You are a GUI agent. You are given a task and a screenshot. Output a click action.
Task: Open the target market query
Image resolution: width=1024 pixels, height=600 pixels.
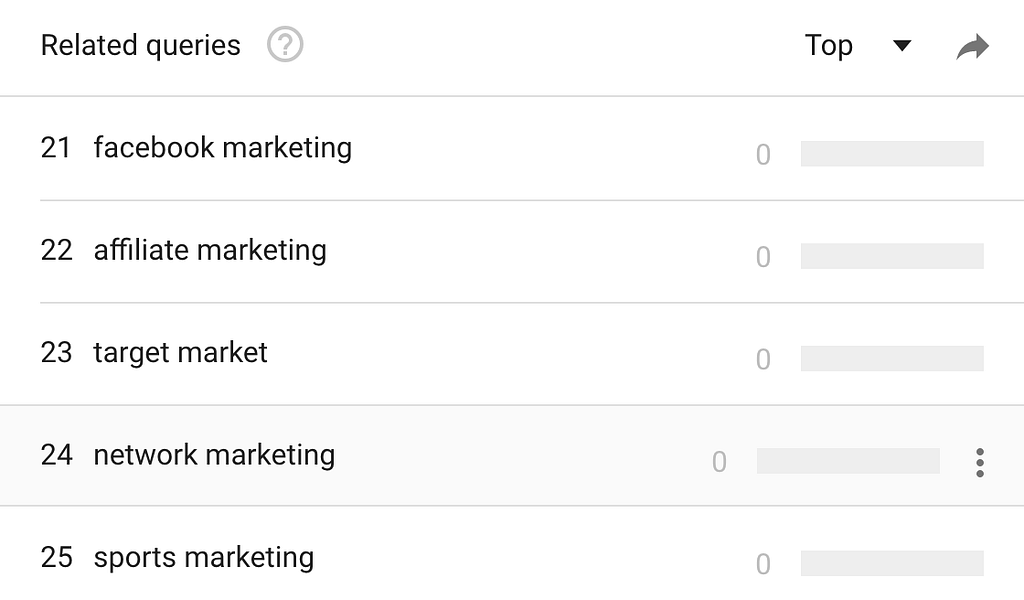click(180, 353)
